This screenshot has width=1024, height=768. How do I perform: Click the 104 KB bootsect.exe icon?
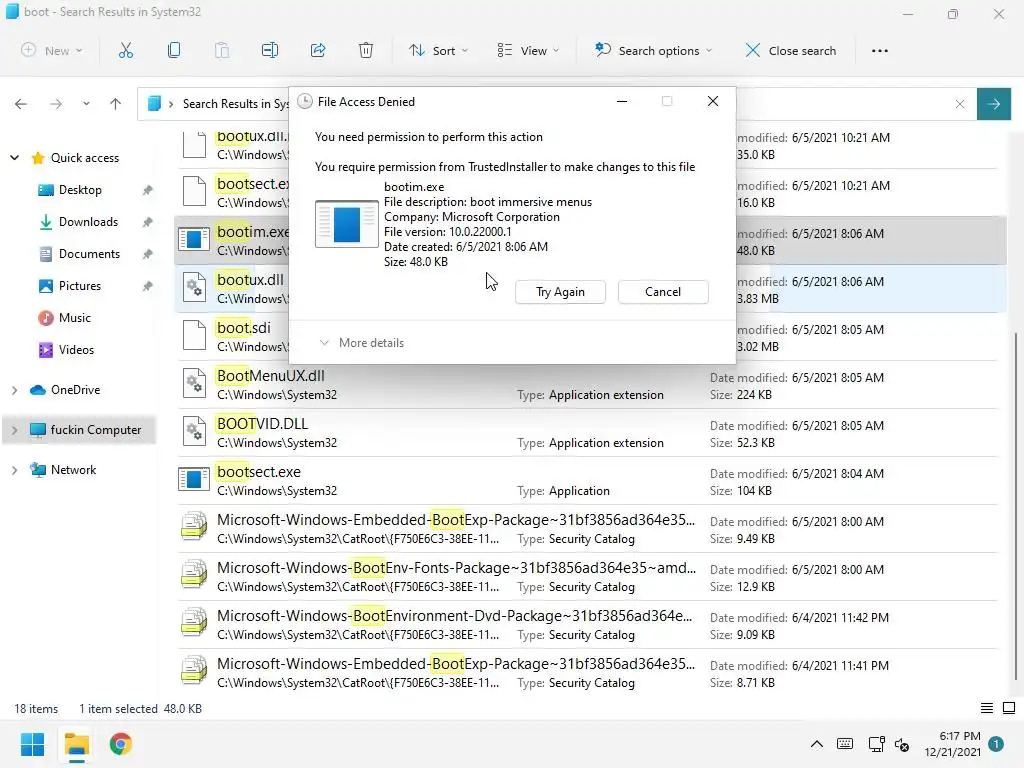tap(194, 479)
